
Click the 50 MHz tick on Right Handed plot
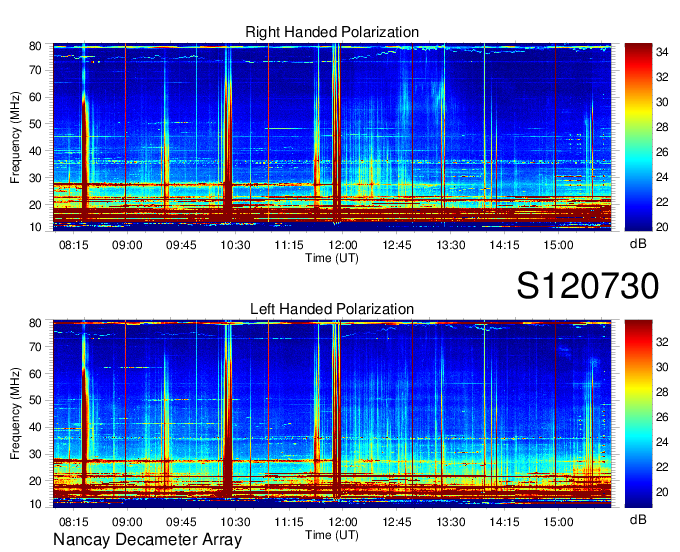35,124
